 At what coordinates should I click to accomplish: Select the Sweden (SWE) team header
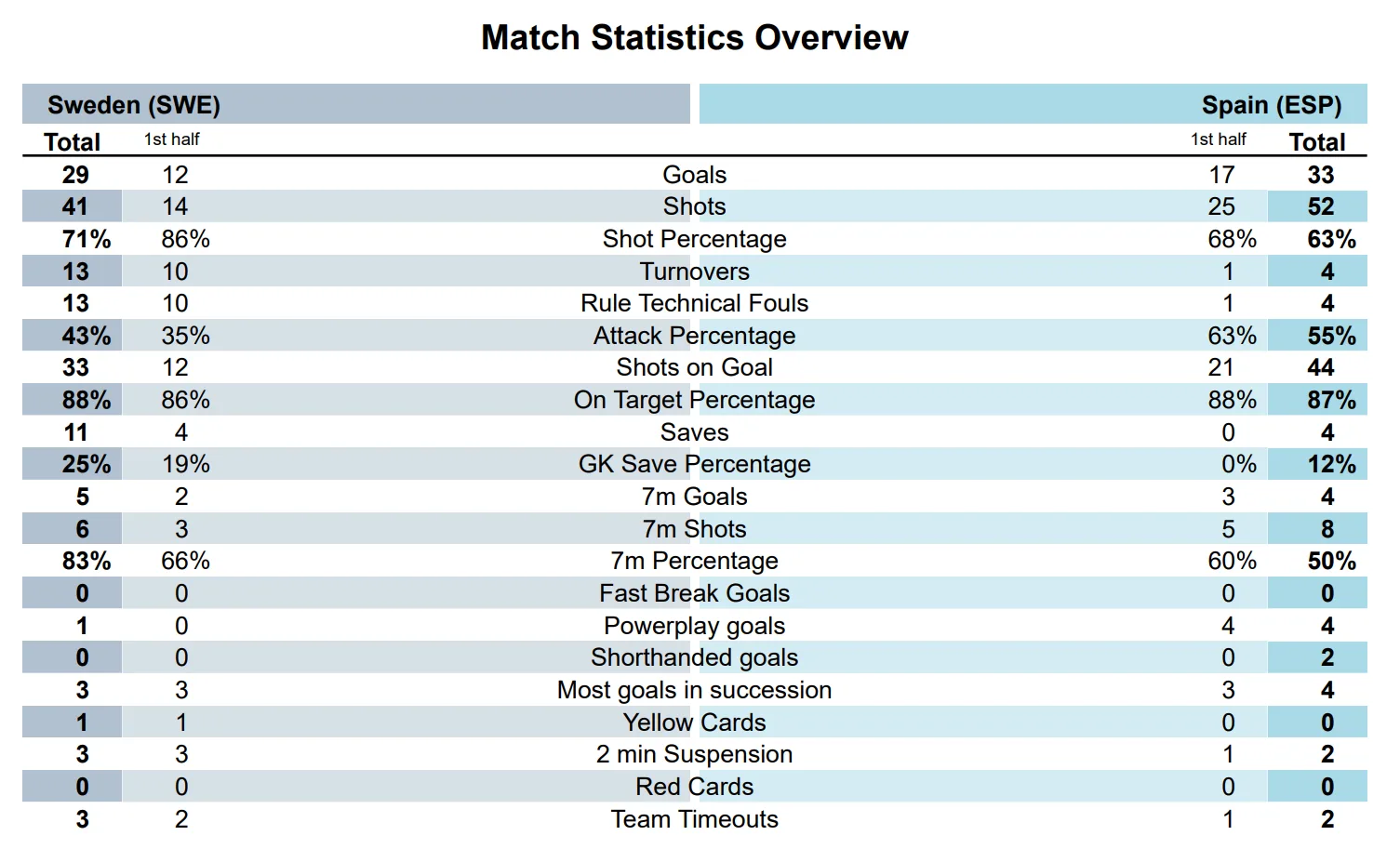click(x=134, y=105)
